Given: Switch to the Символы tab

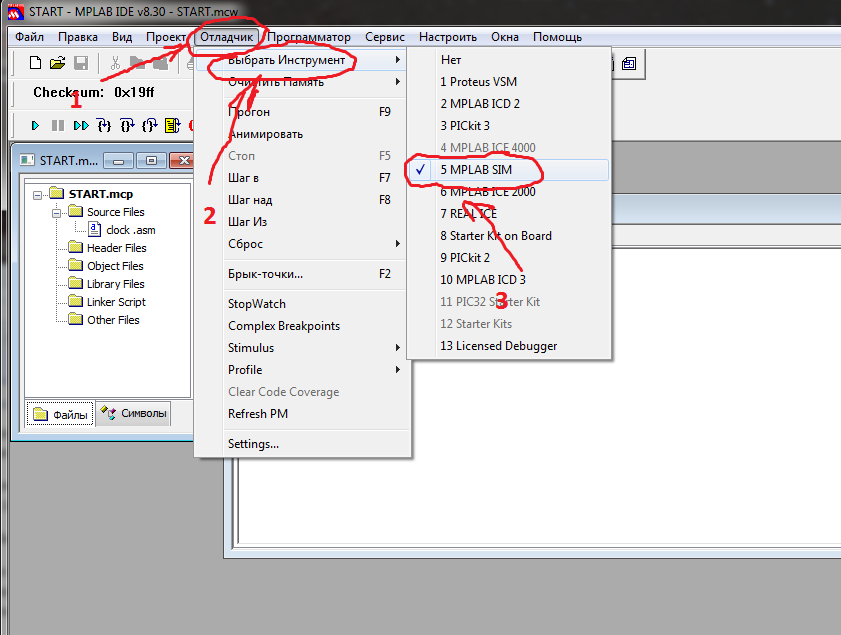Looking at the screenshot, I should pyautogui.click(x=134, y=414).
